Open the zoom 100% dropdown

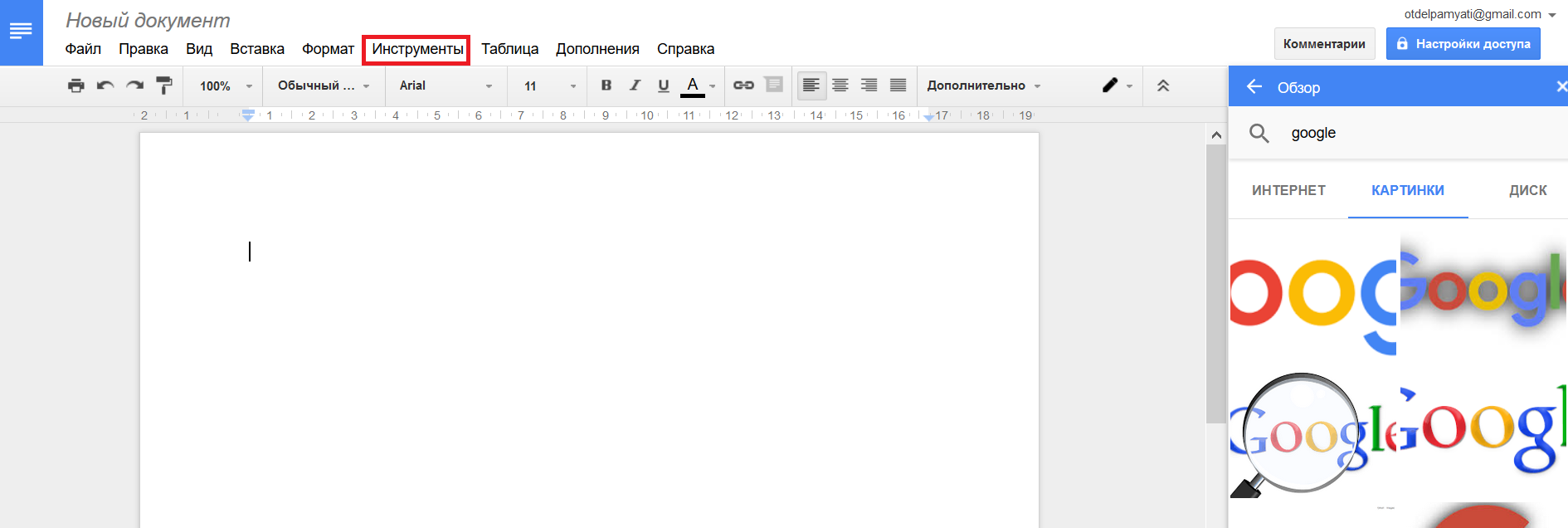(226, 86)
